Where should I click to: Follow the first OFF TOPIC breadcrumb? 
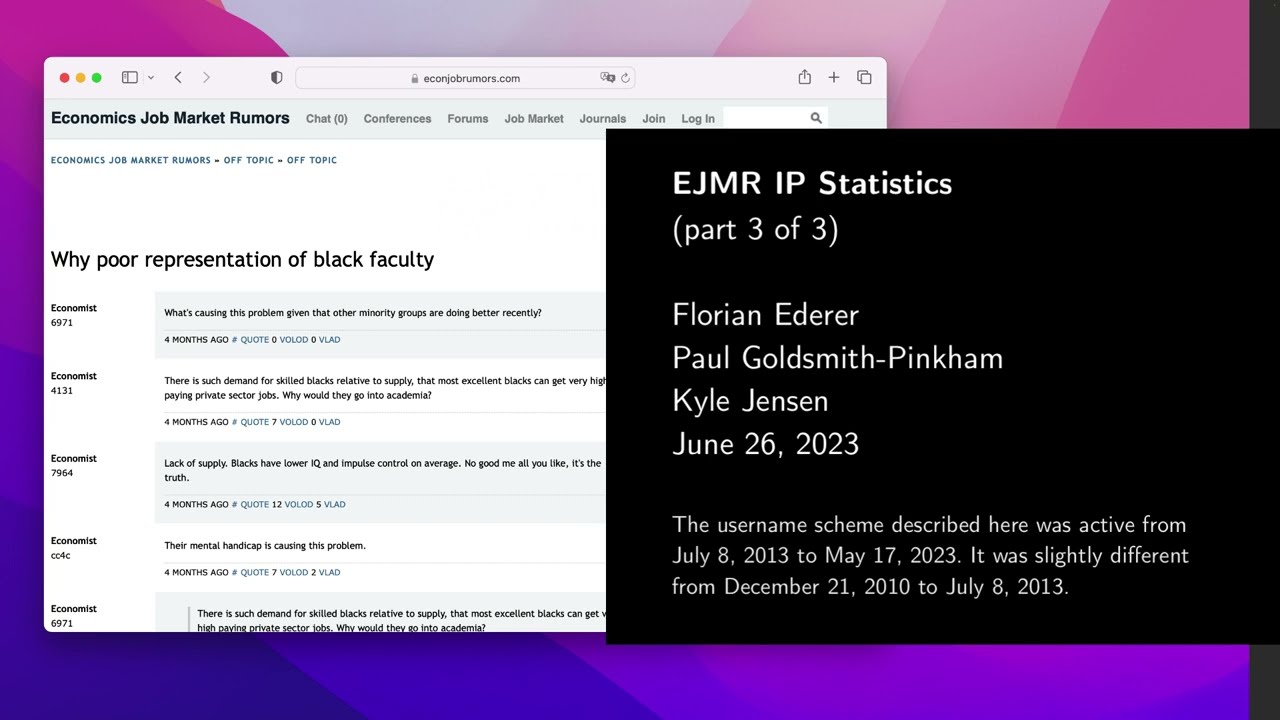pos(249,160)
